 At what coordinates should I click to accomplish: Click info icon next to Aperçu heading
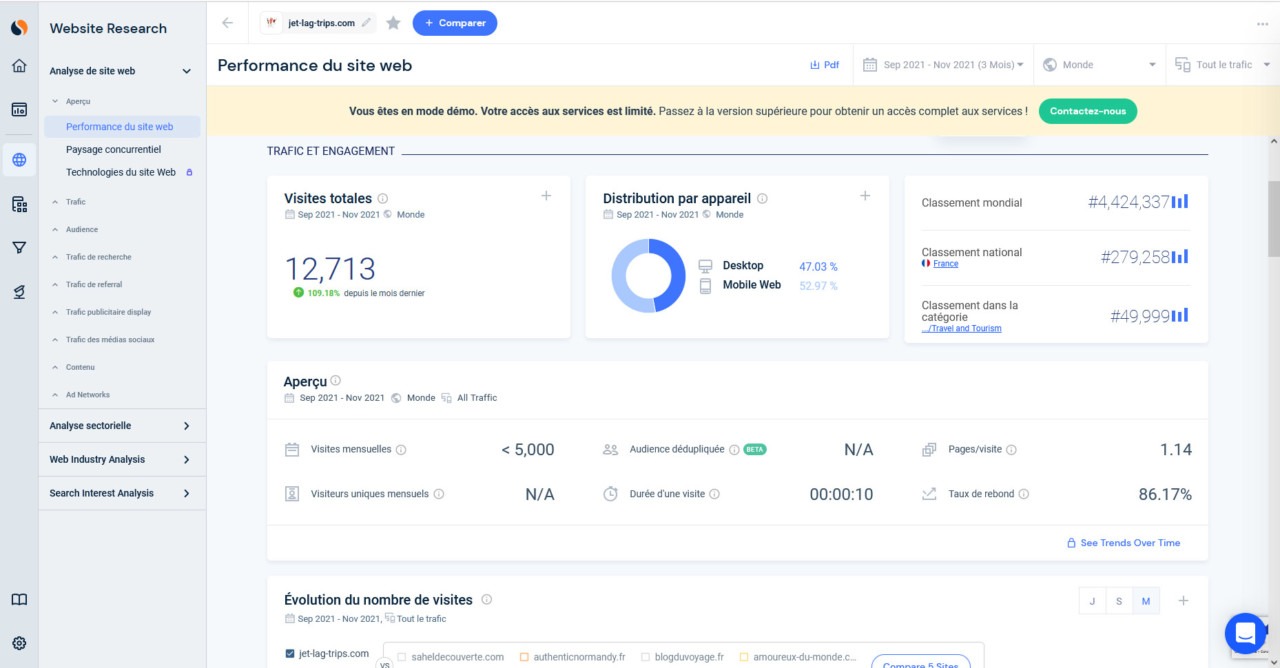pos(336,380)
